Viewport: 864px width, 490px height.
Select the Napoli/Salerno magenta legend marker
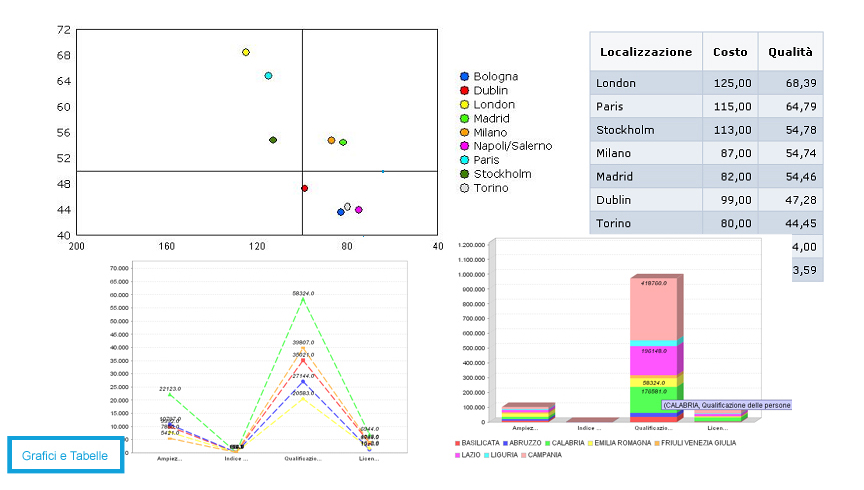464,147
